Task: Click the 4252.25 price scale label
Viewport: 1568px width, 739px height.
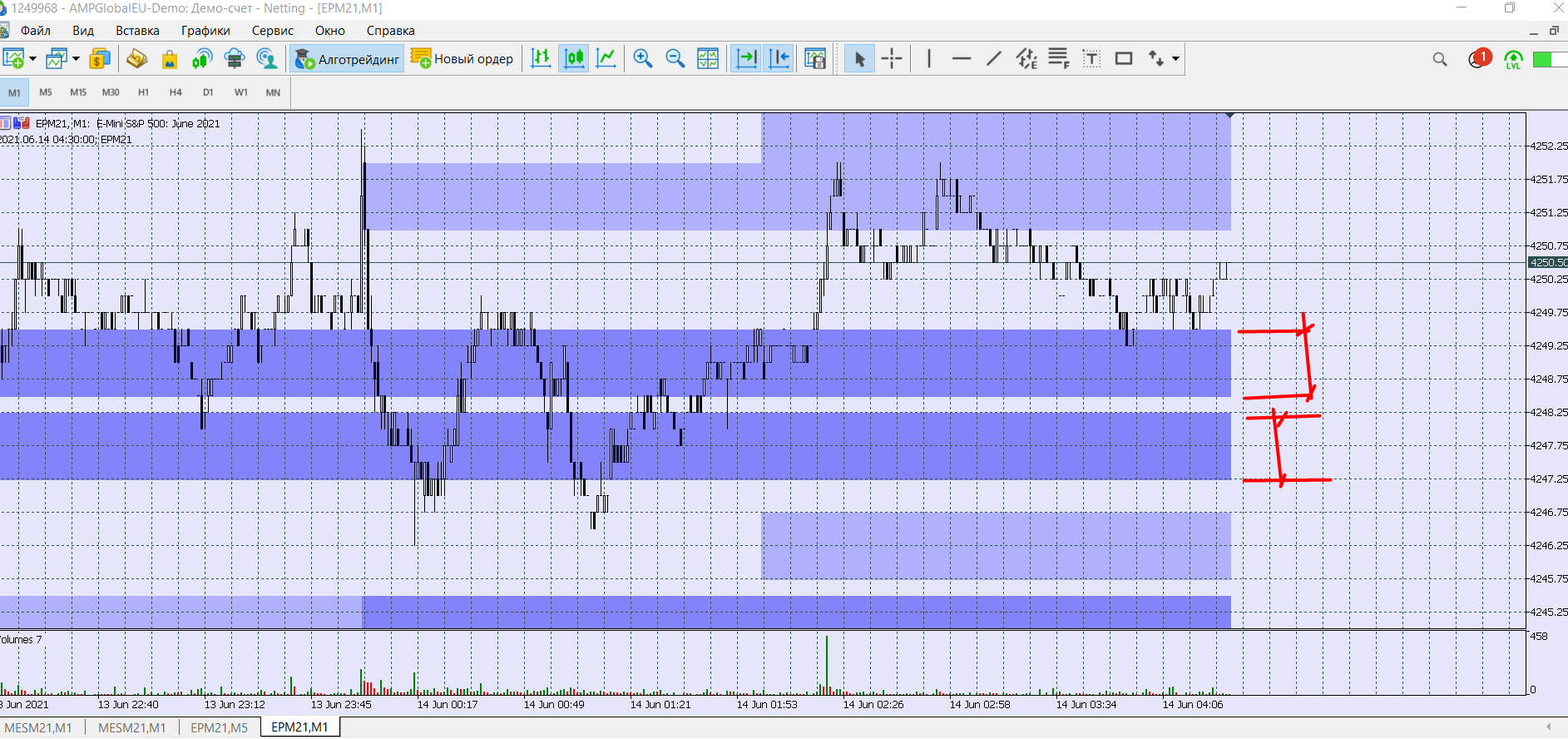Action: pos(1549,146)
